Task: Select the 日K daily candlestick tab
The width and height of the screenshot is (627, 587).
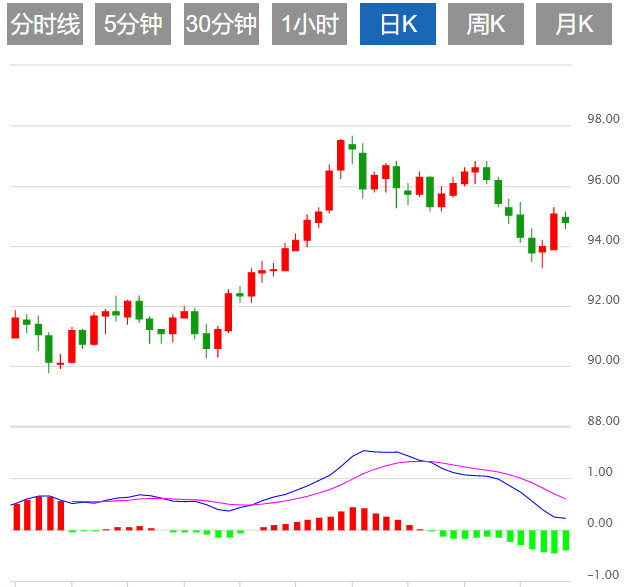Action: click(397, 25)
